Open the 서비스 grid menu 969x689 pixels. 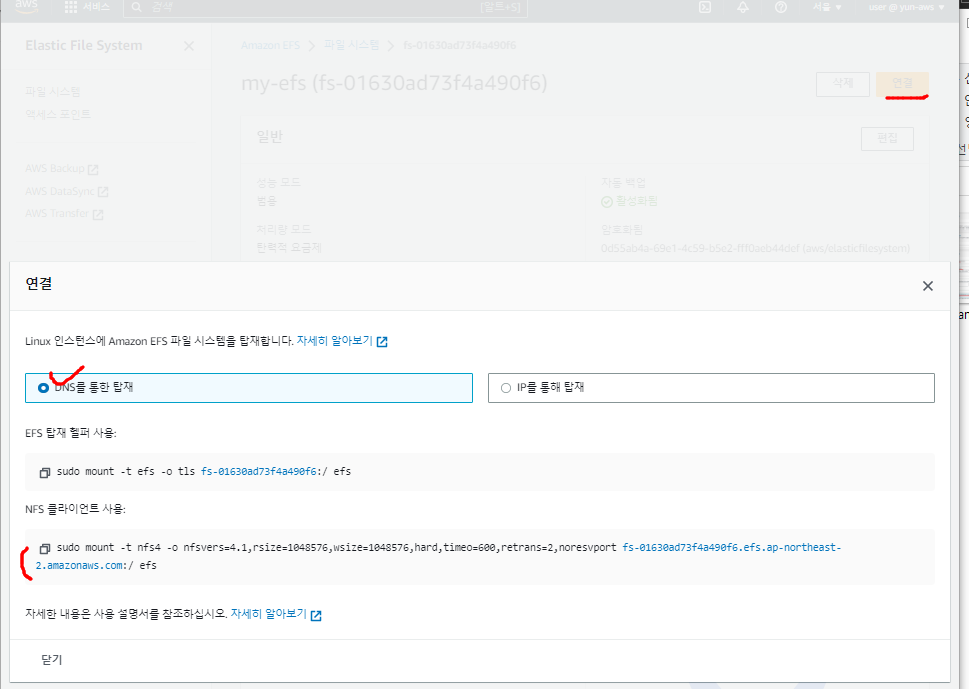point(87,7)
